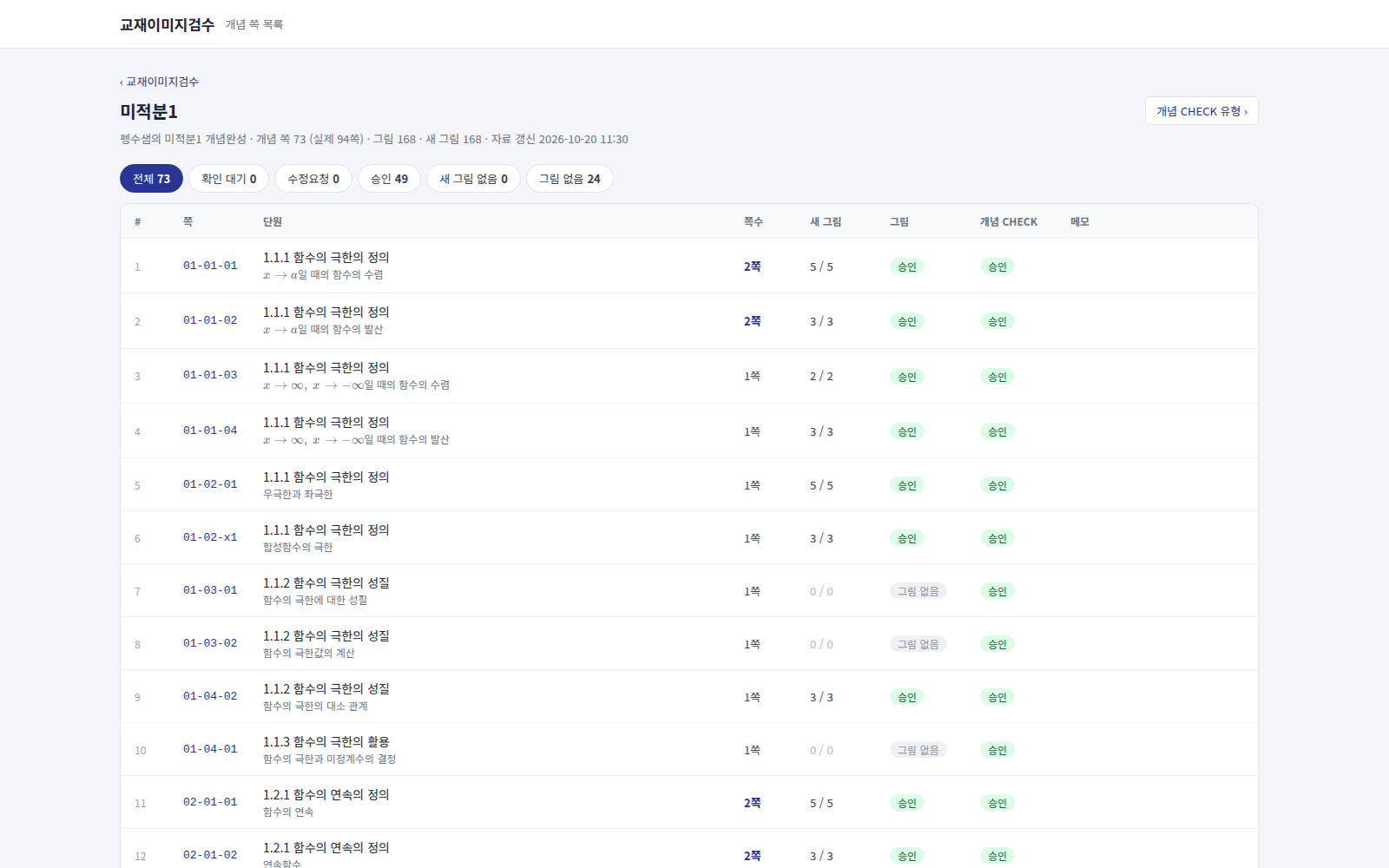This screenshot has width=1389, height=868.
Task: Click the 합성함수의 극한 subtitle text
Action: pyautogui.click(x=298, y=548)
